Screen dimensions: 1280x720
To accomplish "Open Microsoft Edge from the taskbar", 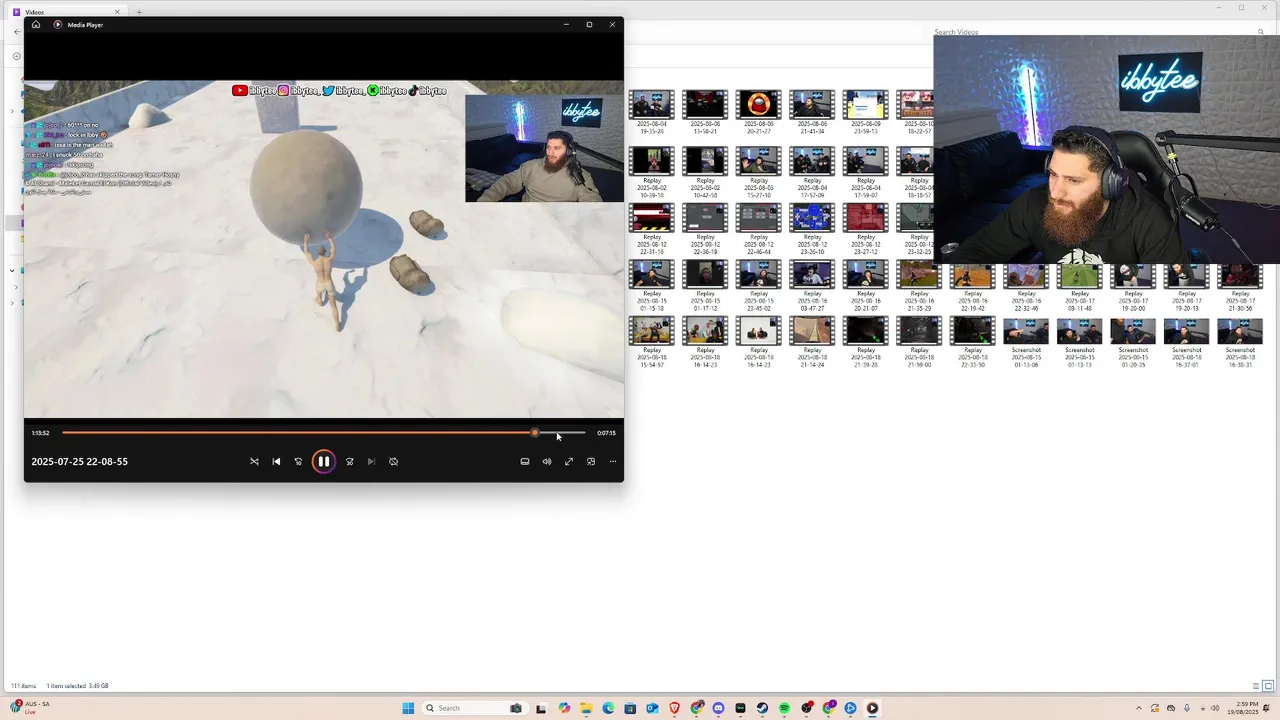I will click(608, 708).
